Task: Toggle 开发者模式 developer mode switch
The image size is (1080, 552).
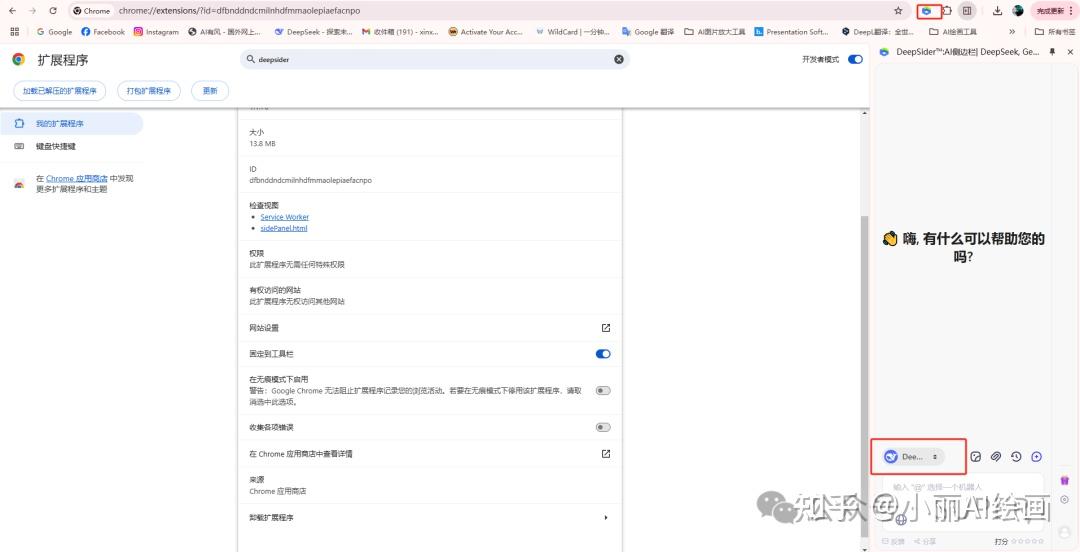Action: point(855,59)
